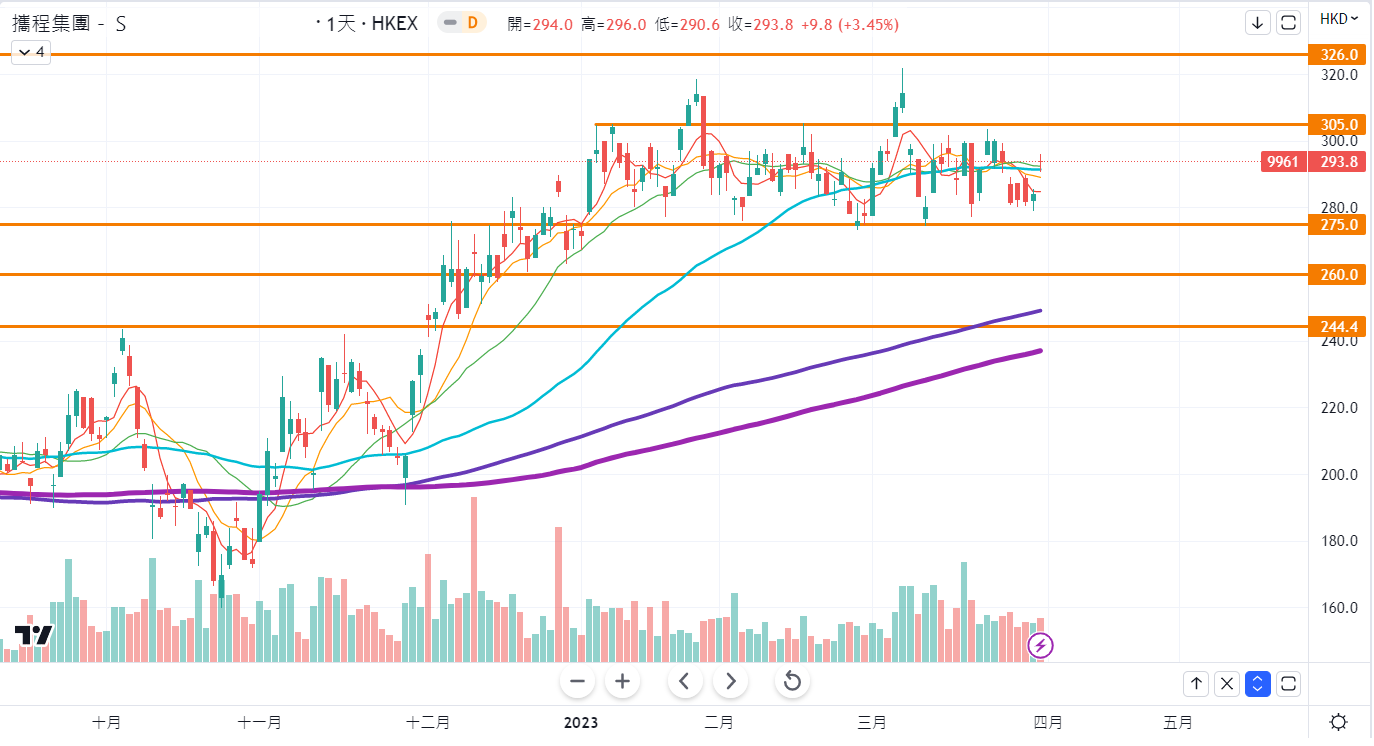1374x746 pixels.
Task: Maximize the top chart pane
Action: [x=1288, y=22]
